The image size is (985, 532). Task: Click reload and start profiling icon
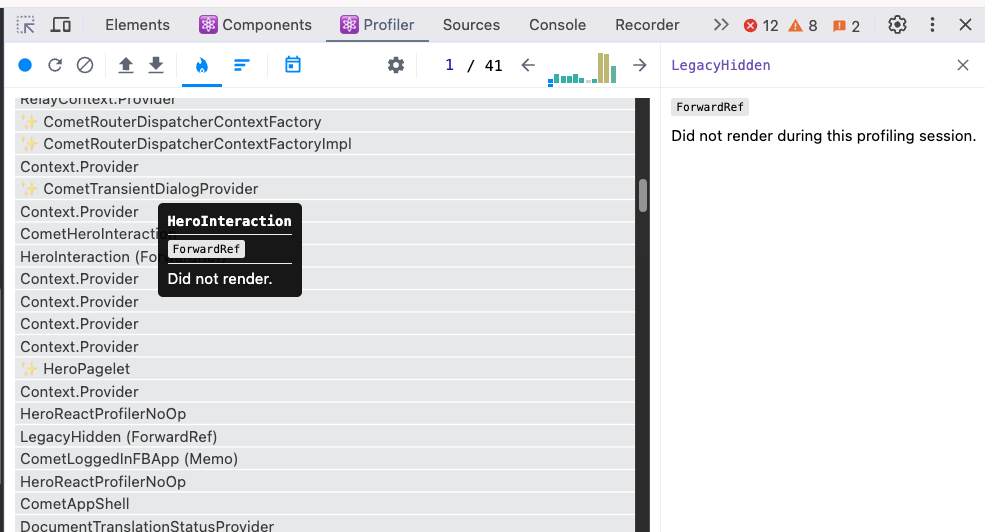click(x=55, y=65)
